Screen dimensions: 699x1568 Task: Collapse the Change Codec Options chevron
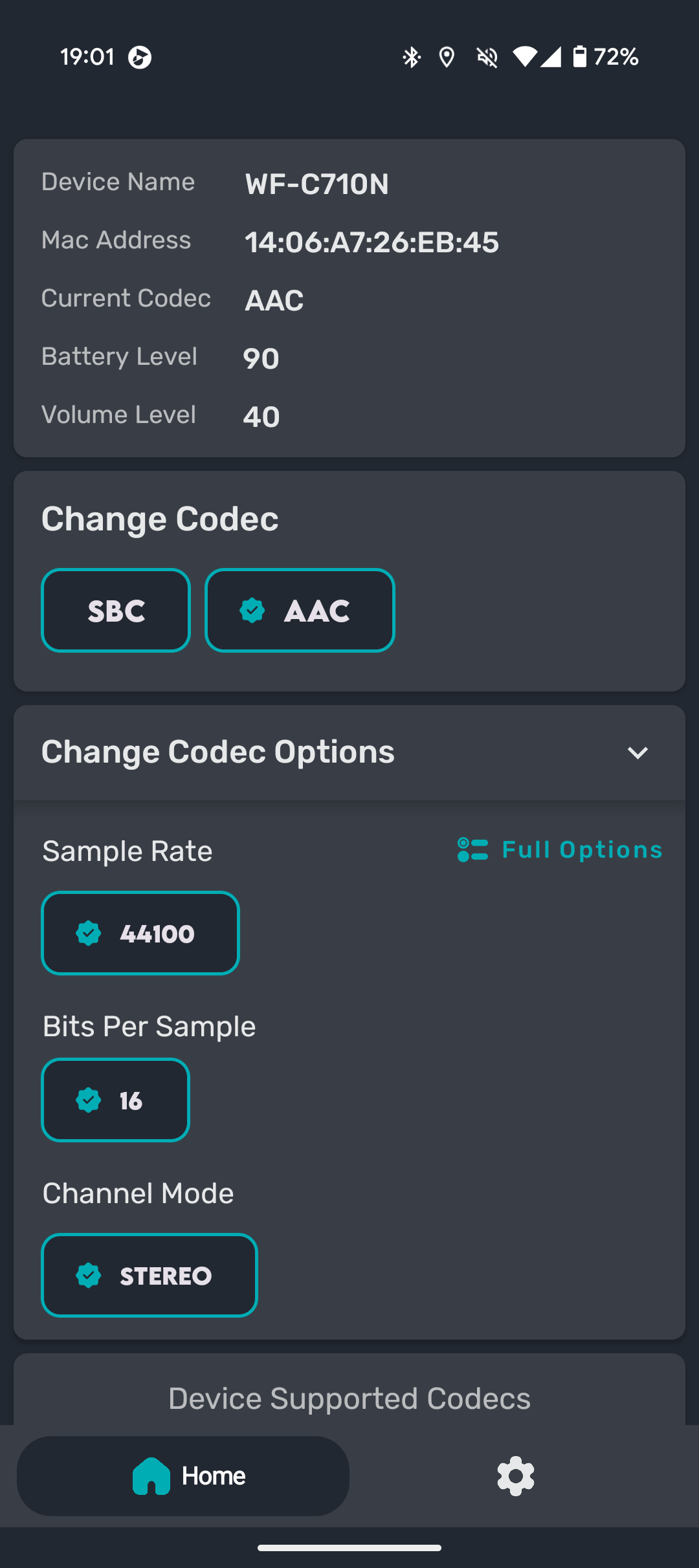[638, 752]
